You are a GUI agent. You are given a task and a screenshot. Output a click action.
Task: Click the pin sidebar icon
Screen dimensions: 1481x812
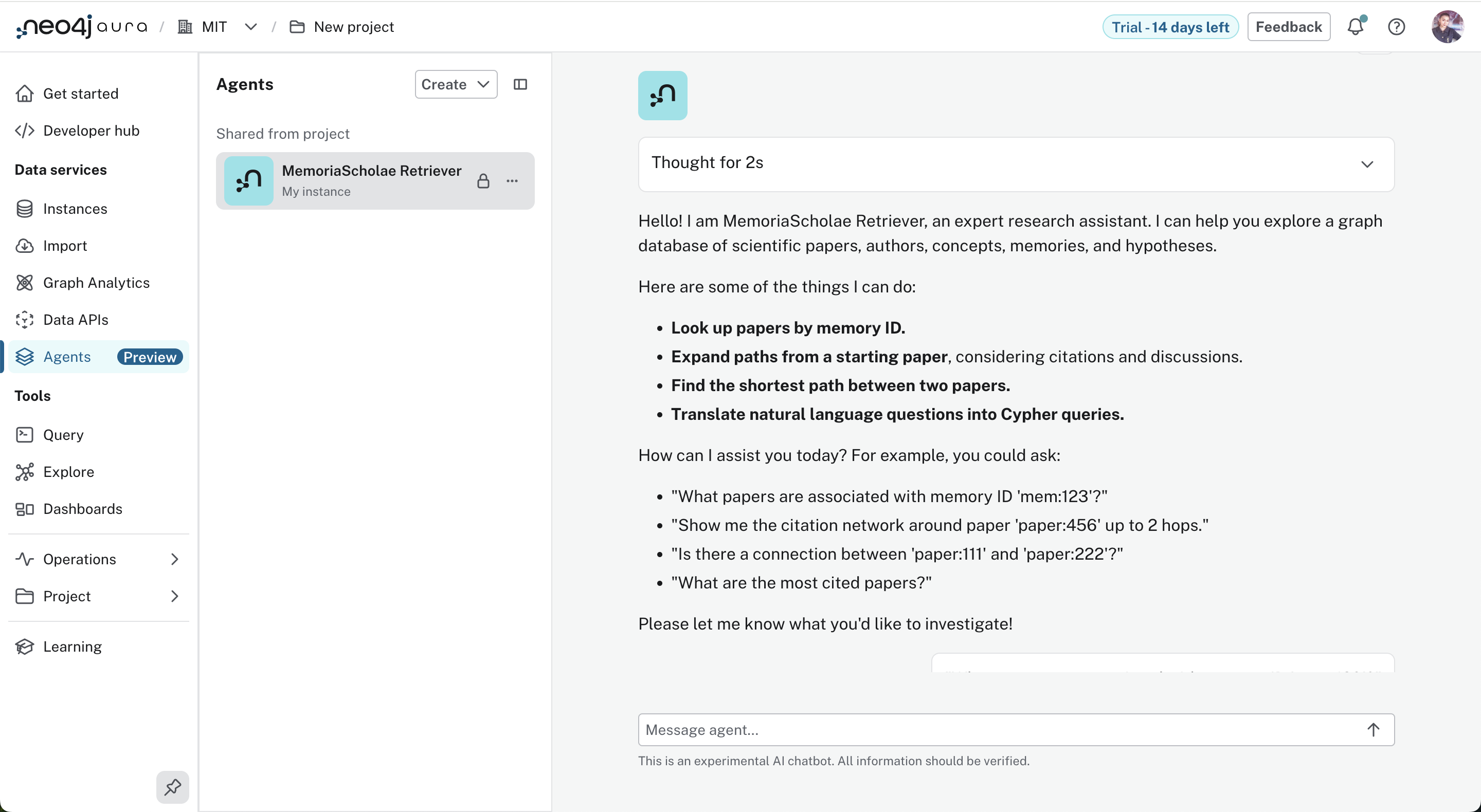tap(172, 787)
